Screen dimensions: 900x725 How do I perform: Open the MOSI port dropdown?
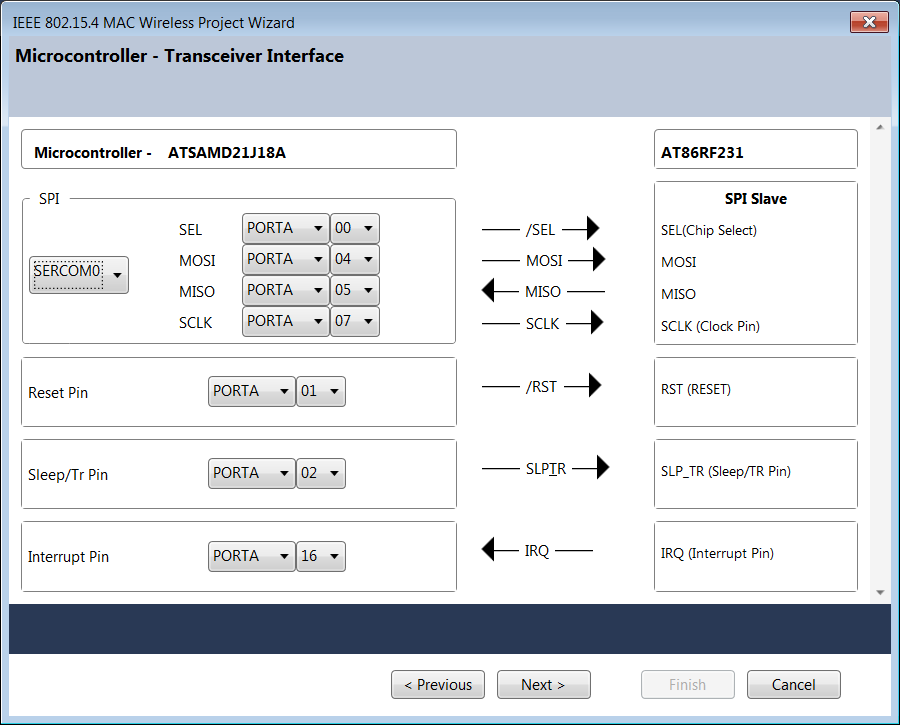click(285, 259)
